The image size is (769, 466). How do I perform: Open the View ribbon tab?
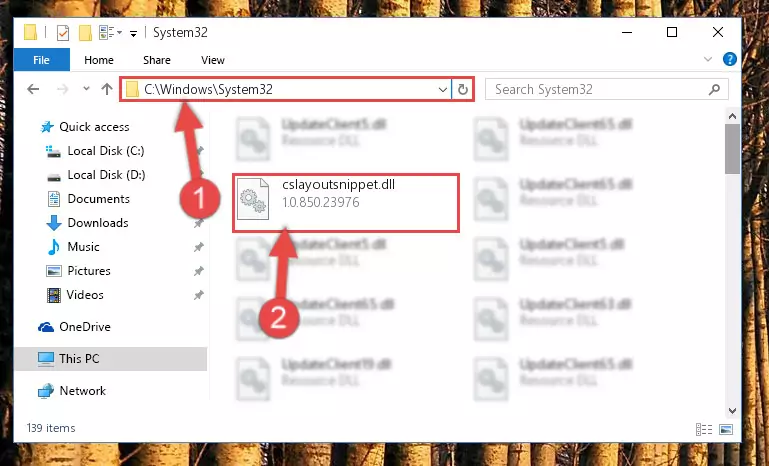click(x=213, y=60)
